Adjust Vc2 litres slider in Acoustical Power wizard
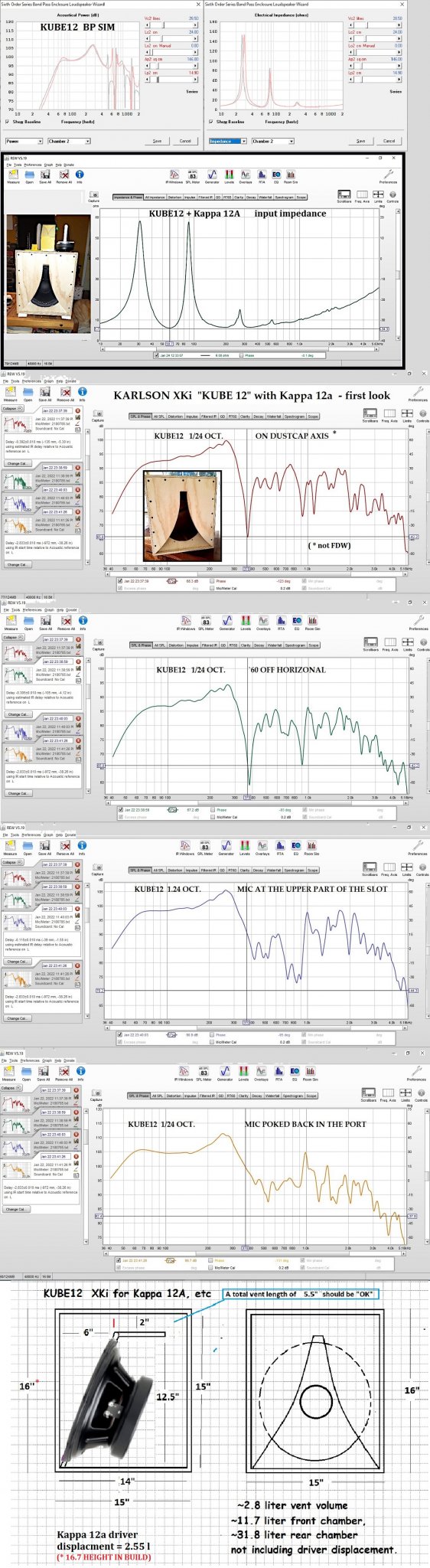This screenshot has height=1568, width=430. (x=171, y=24)
